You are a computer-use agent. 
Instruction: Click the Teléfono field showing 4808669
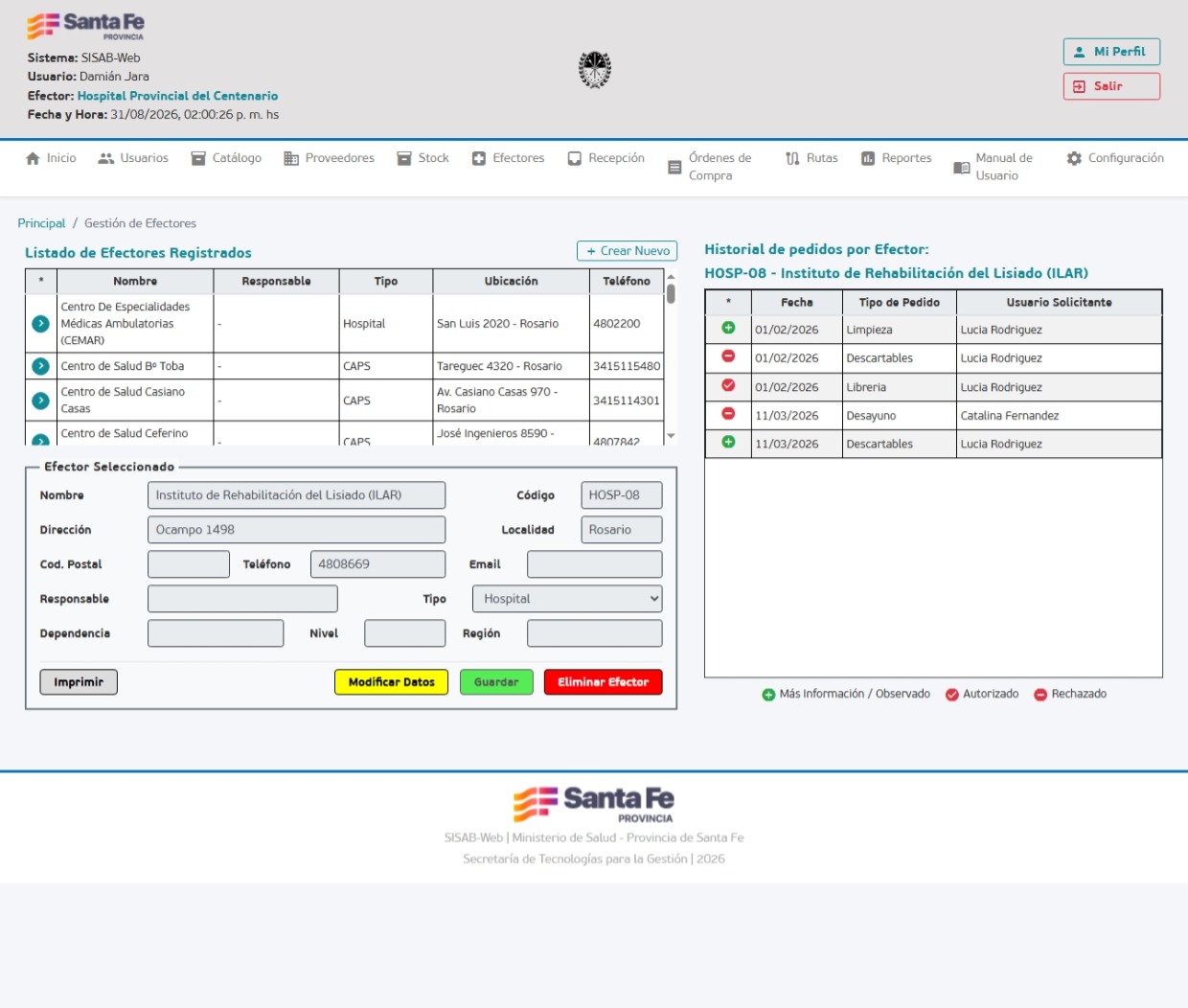tap(377, 564)
